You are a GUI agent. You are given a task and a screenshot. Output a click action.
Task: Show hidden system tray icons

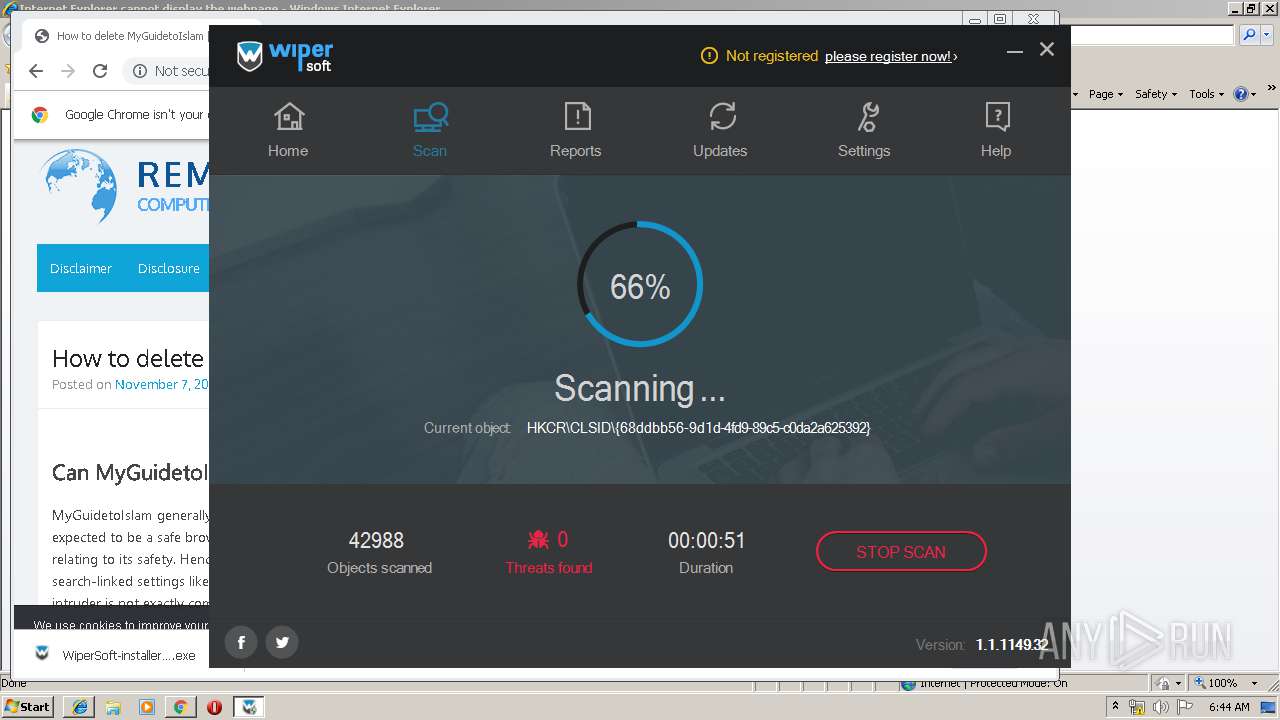(1115, 707)
